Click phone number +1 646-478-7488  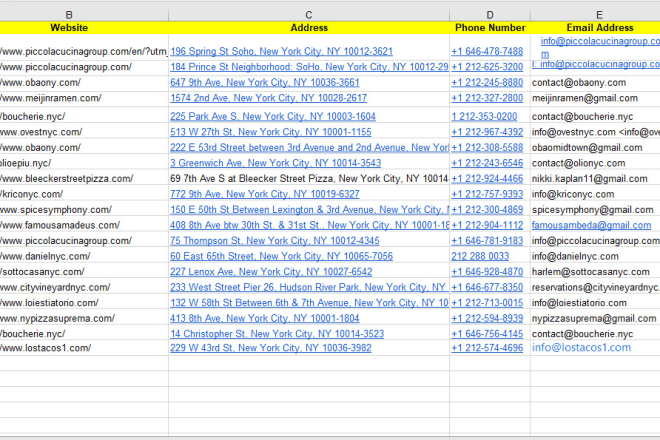click(x=487, y=51)
